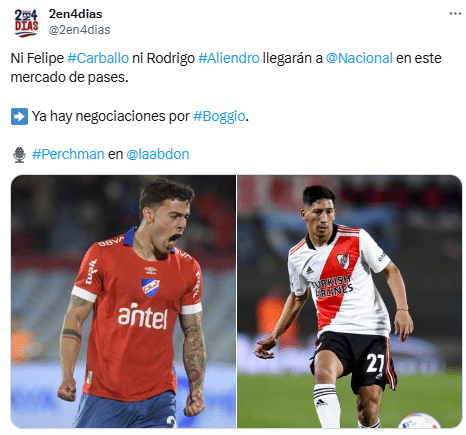Click the Turkish Airlines sponsor on white jersey
The image size is (466, 435).
pyautogui.click(x=332, y=286)
